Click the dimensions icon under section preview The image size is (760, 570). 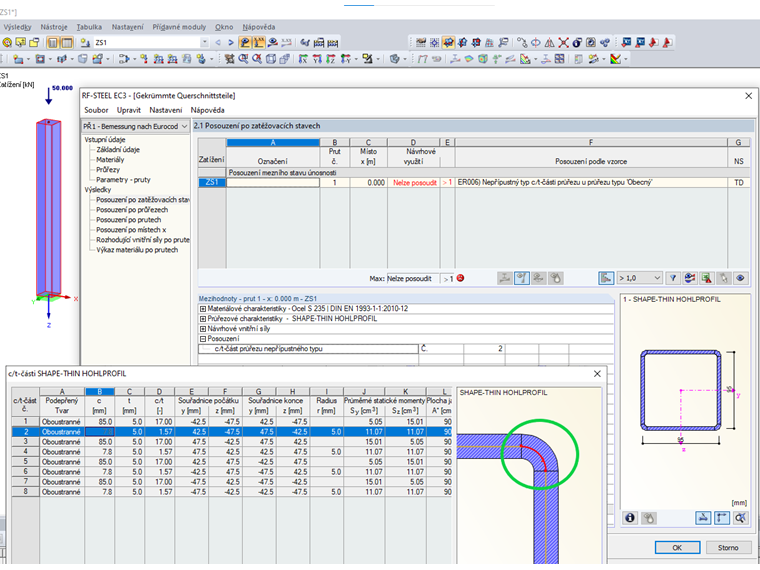705,518
